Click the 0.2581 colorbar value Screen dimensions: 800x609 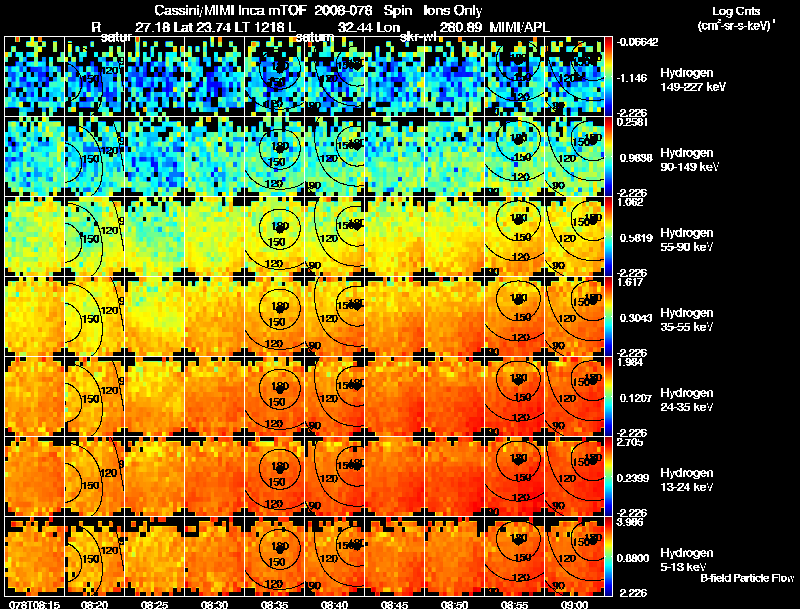tap(632, 122)
